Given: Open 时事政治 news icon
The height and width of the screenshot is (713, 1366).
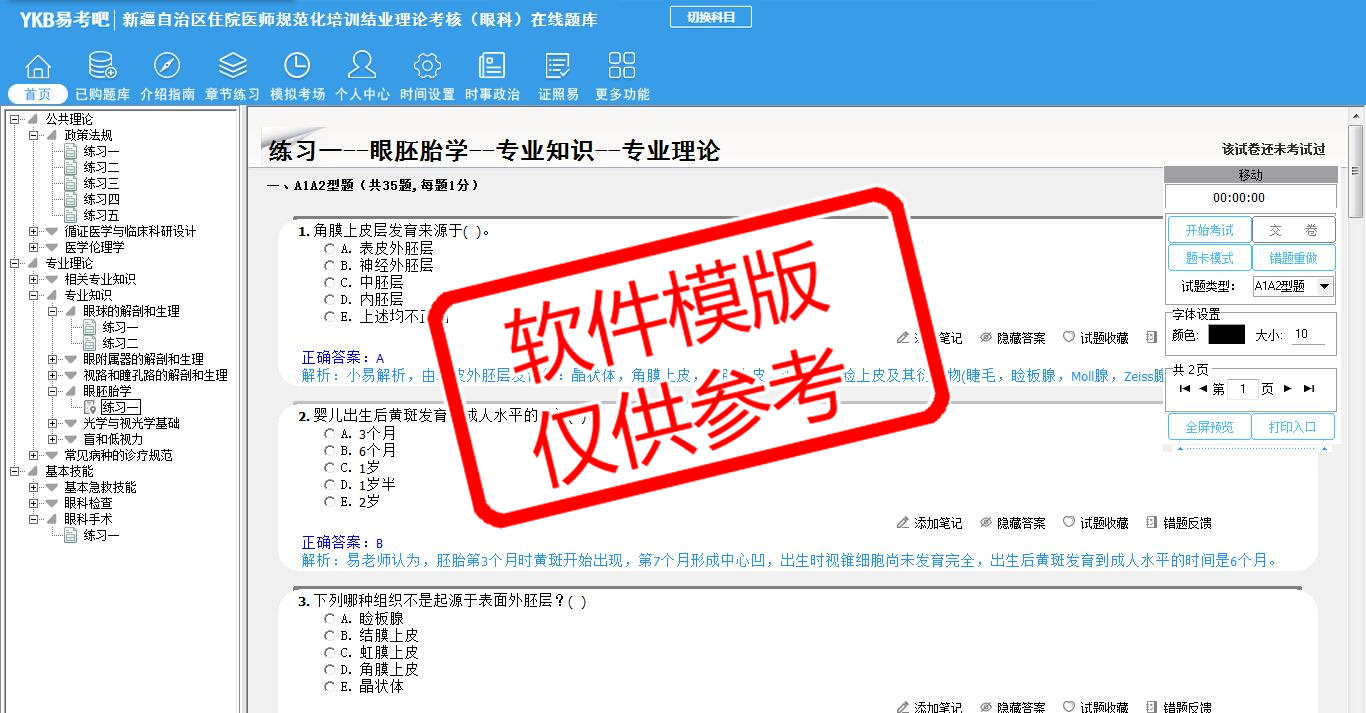Looking at the screenshot, I should coord(492,67).
